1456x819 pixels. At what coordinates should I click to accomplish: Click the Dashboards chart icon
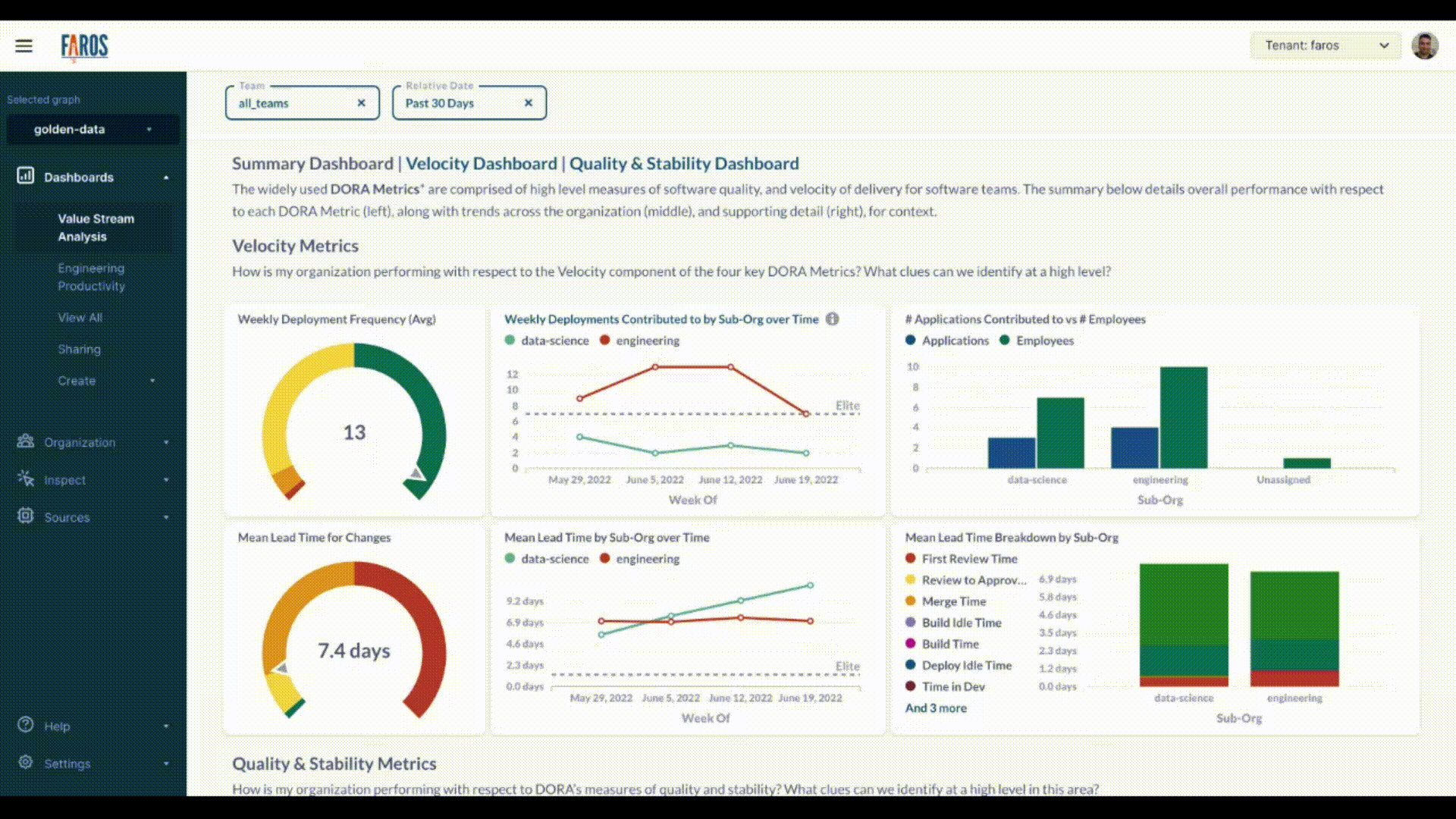(x=25, y=176)
